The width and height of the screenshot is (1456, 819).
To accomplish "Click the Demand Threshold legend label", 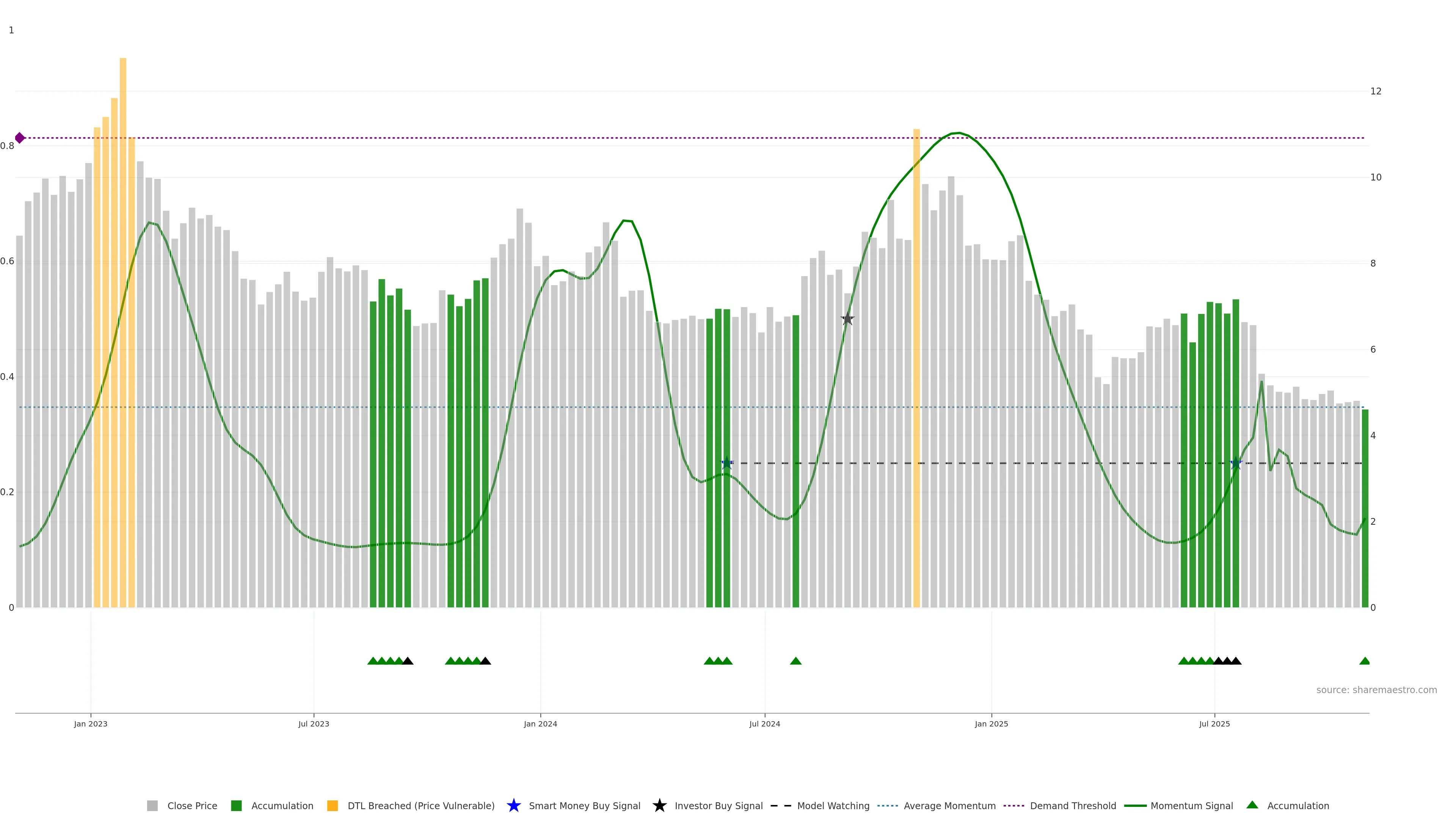I will (1073, 806).
